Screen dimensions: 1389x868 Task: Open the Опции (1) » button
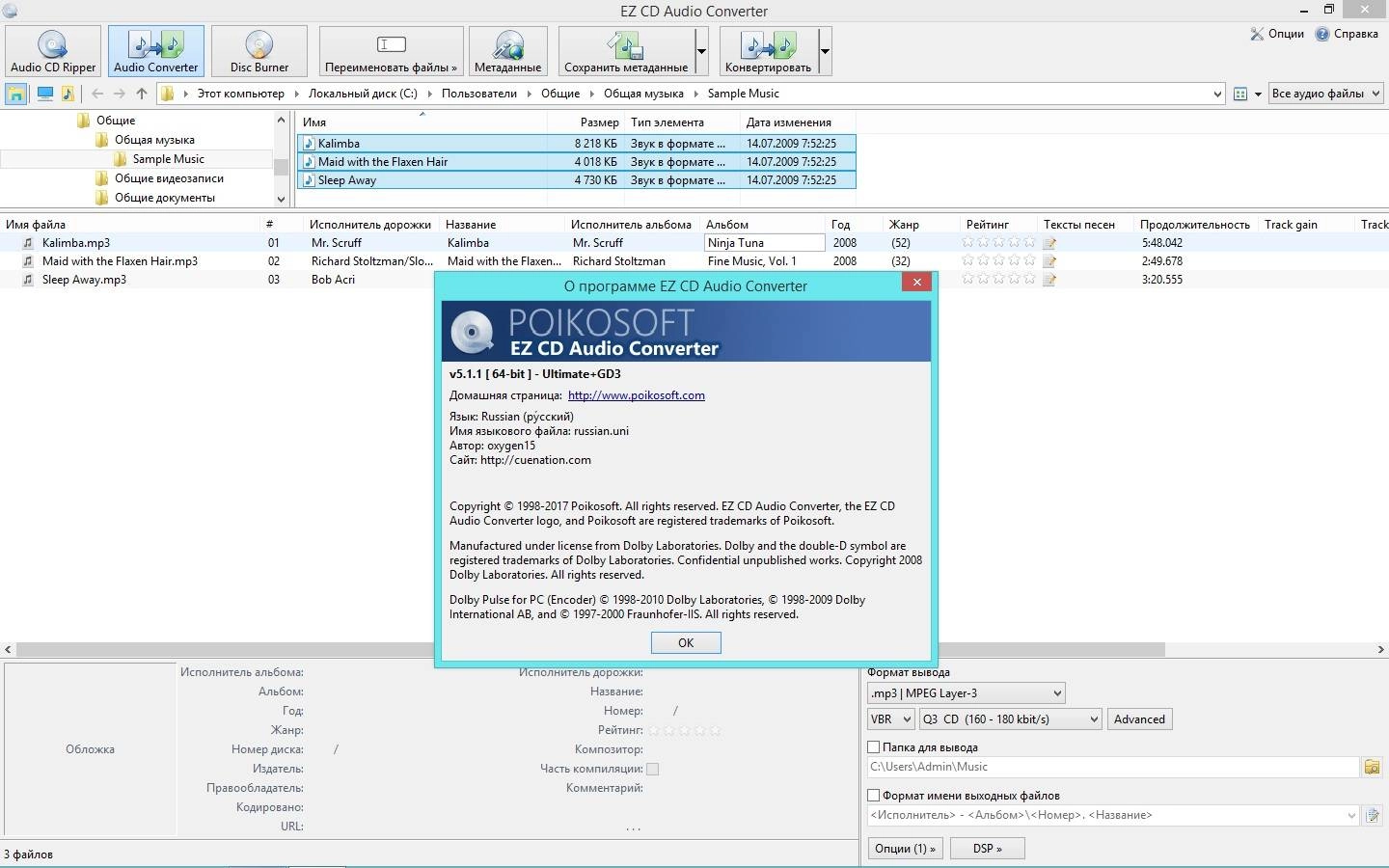[904, 849]
